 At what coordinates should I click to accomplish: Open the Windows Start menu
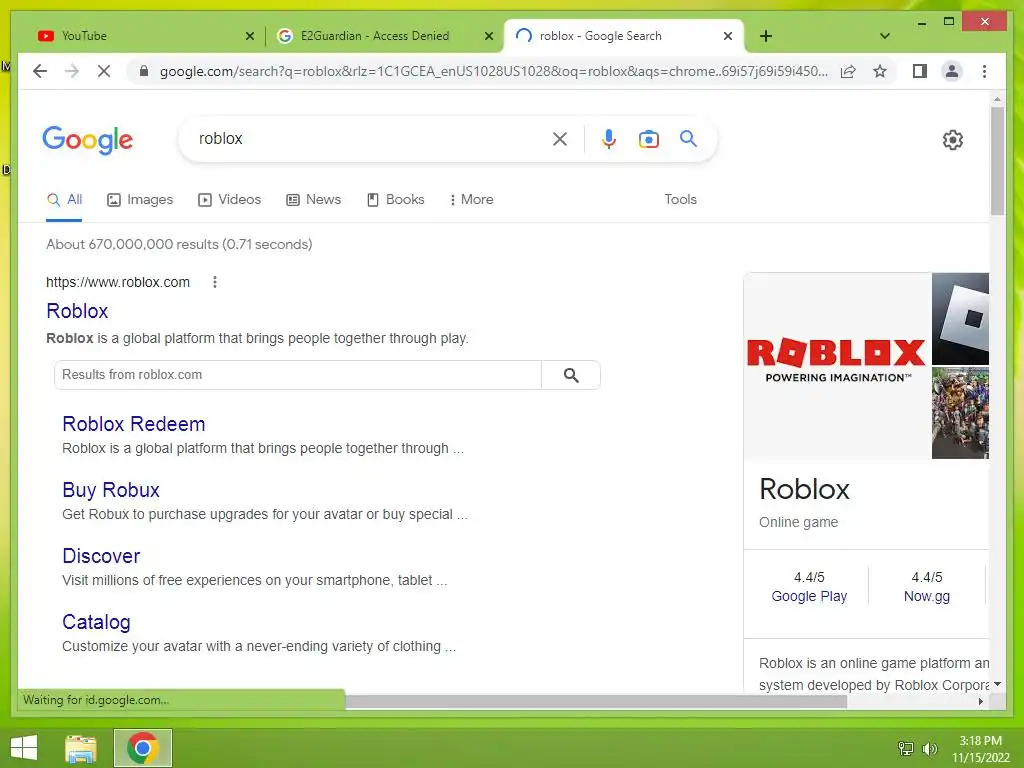(24, 748)
